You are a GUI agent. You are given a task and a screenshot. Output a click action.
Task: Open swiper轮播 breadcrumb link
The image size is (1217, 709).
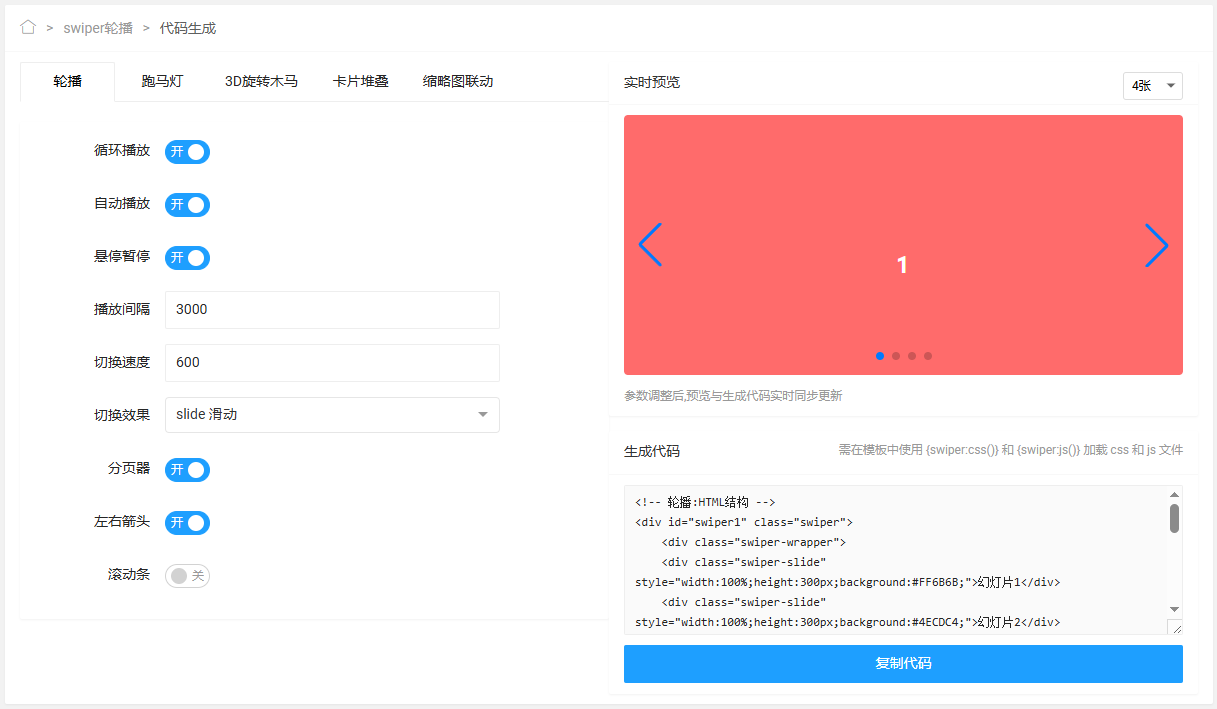[x=98, y=28]
